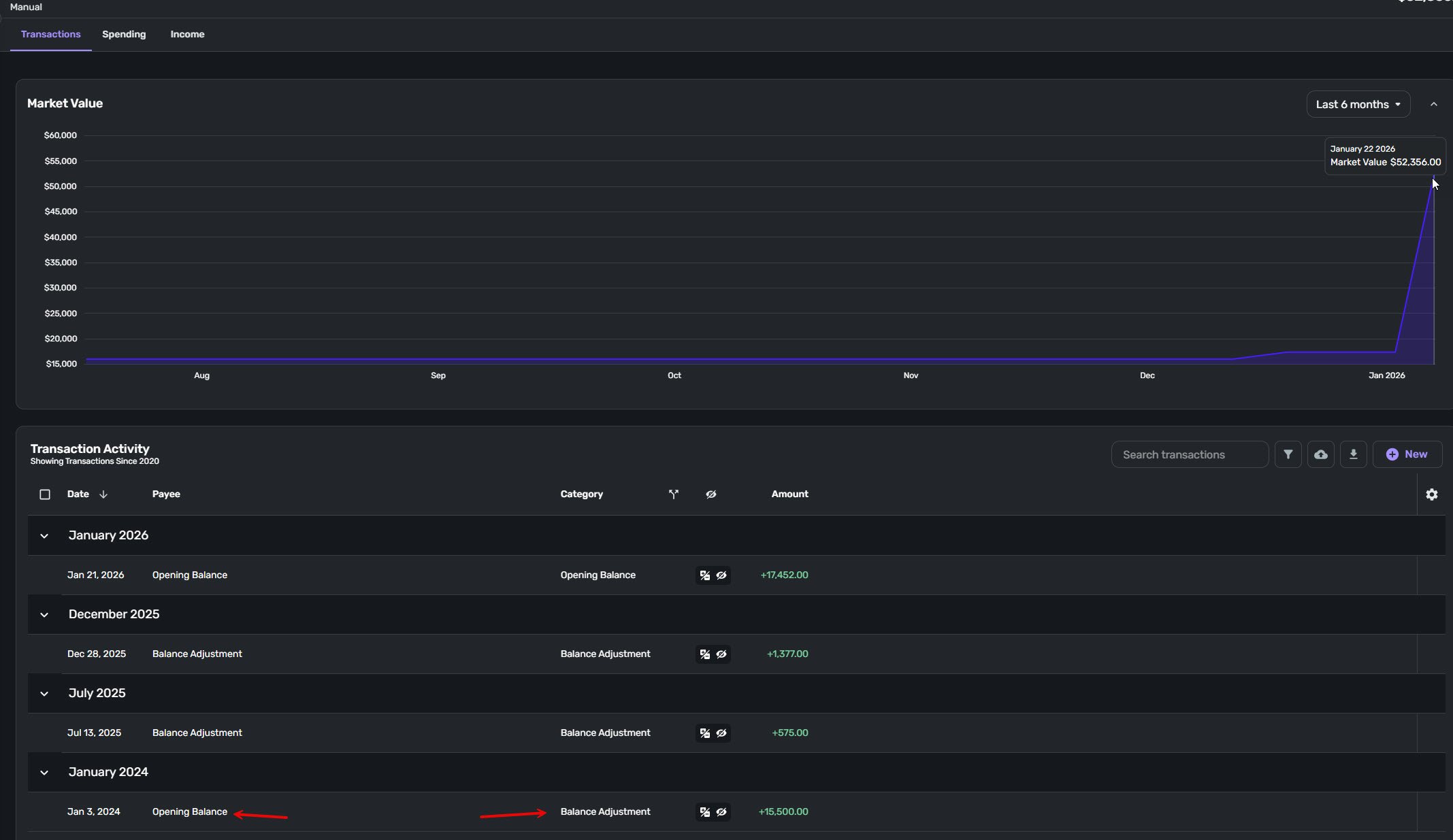The width and height of the screenshot is (1453, 840).
Task: Collapse the January 2026 group
Action: click(x=44, y=536)
